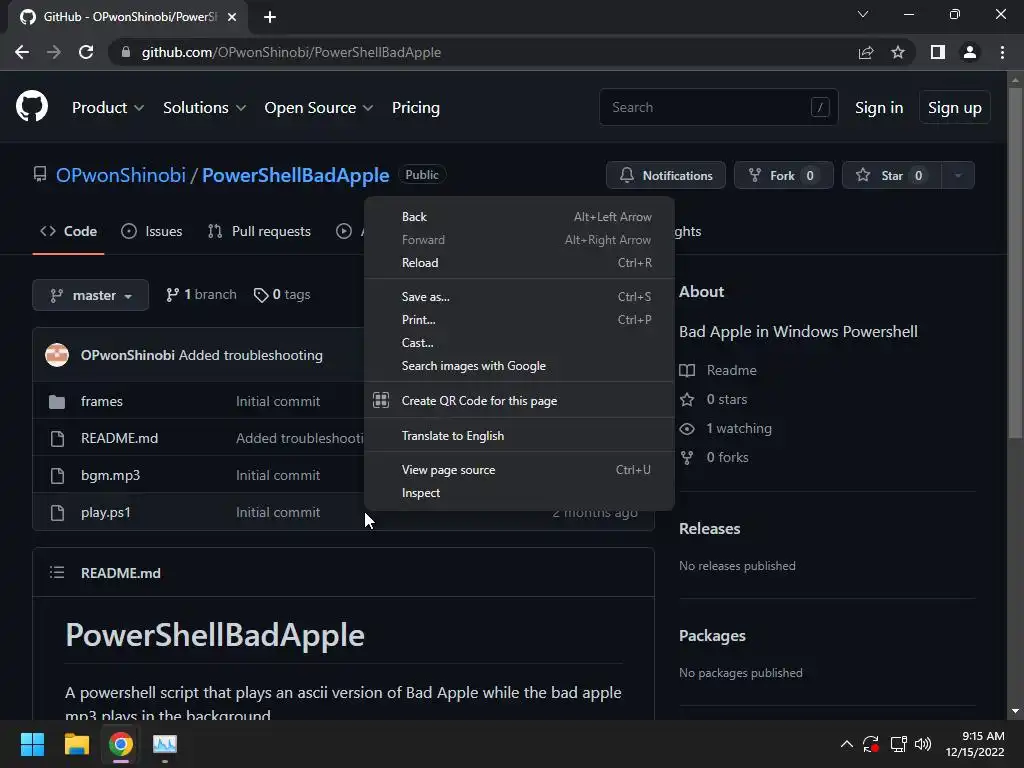Click the Sign up button

pyautogui.click(x=955, y=108)
